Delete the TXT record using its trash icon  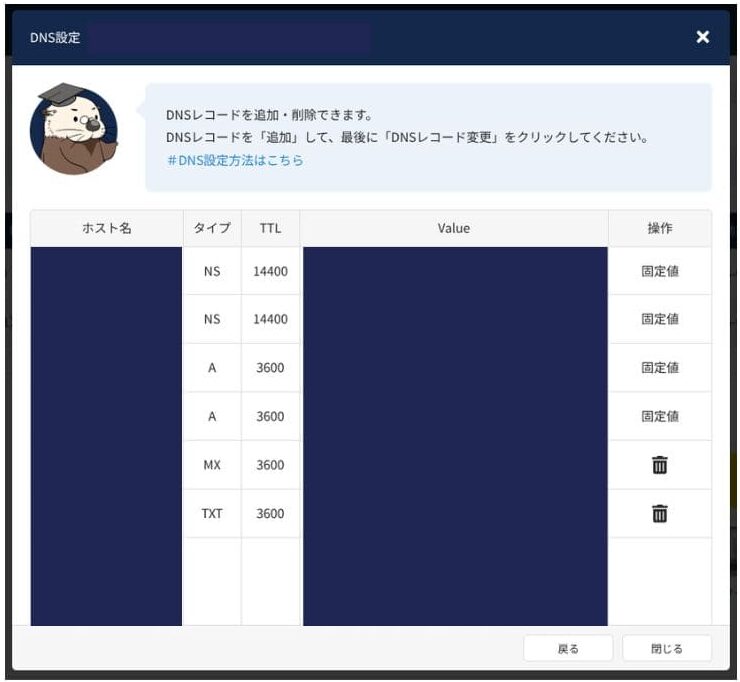click(x=659, y=514)
